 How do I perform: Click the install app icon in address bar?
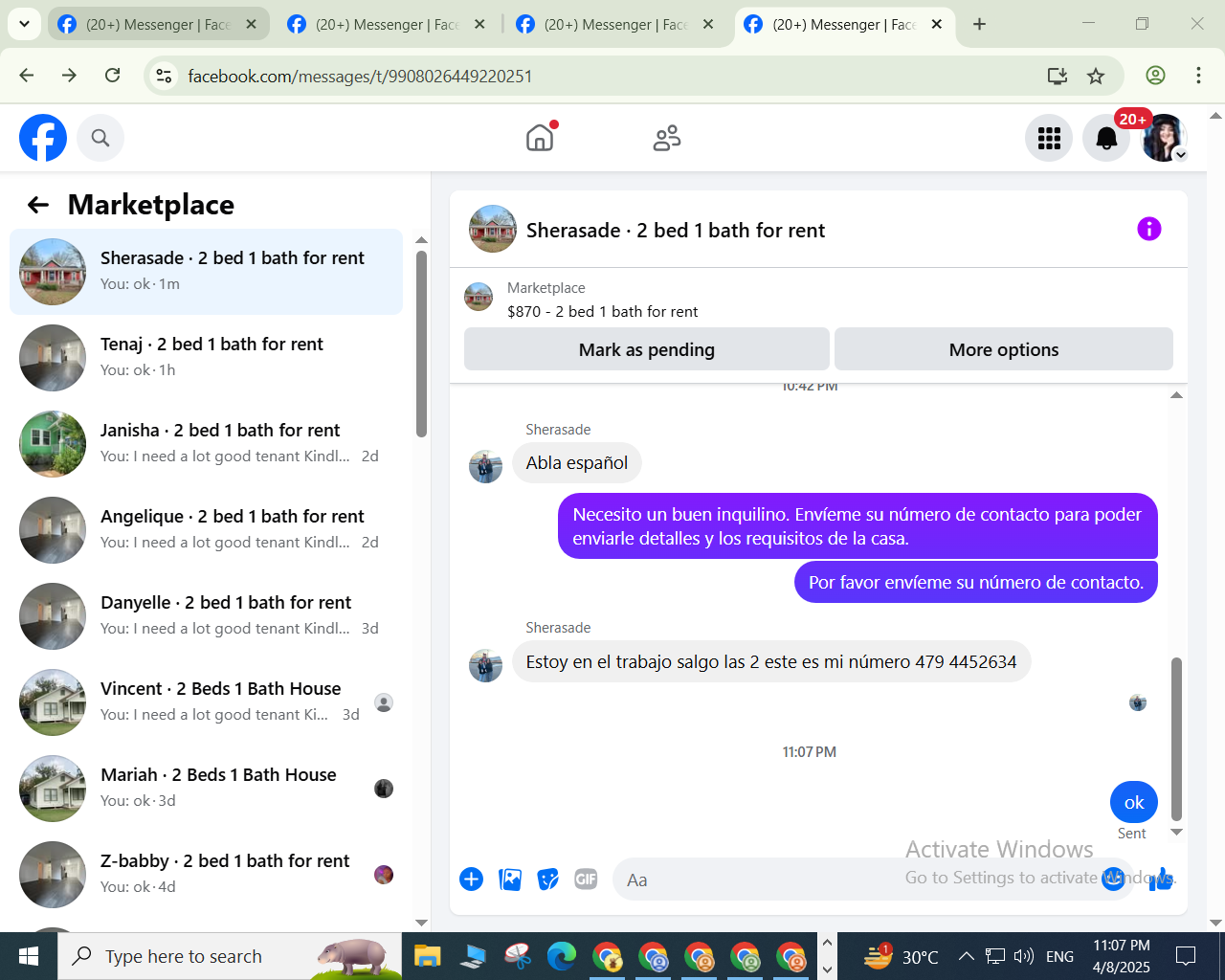click(x=1057, y=76)
